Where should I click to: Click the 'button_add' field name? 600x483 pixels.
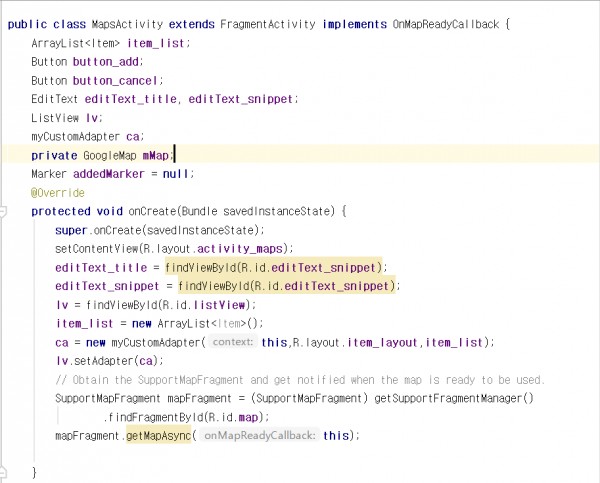pos(106,62)
